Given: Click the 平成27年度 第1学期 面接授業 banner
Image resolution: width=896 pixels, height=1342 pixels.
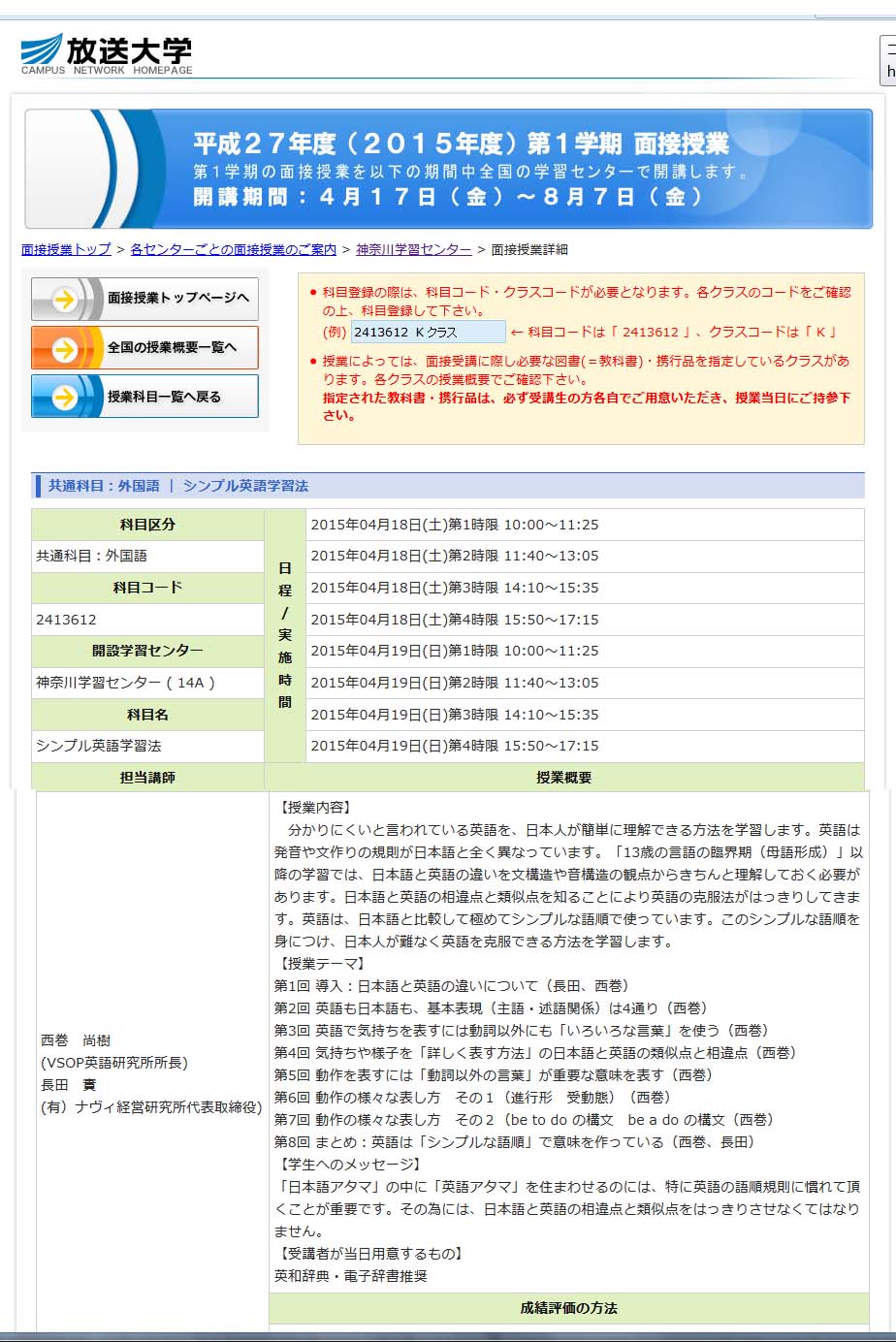Looking at the screenshot, I should [448, 169].
